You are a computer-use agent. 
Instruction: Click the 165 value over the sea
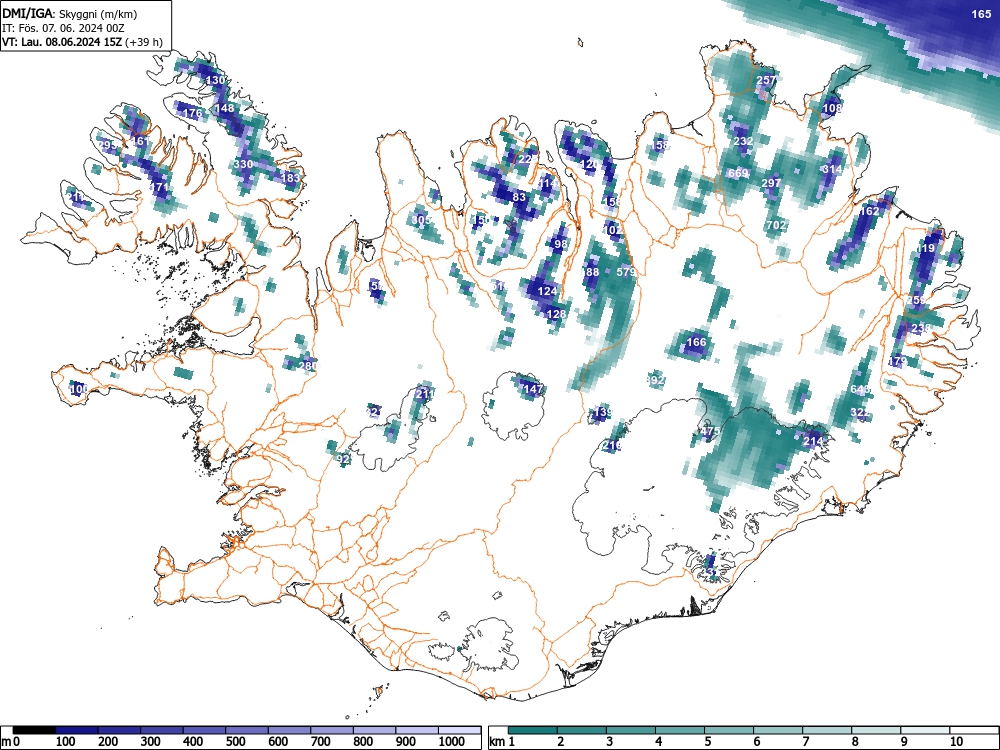click(x=981, y=14)
